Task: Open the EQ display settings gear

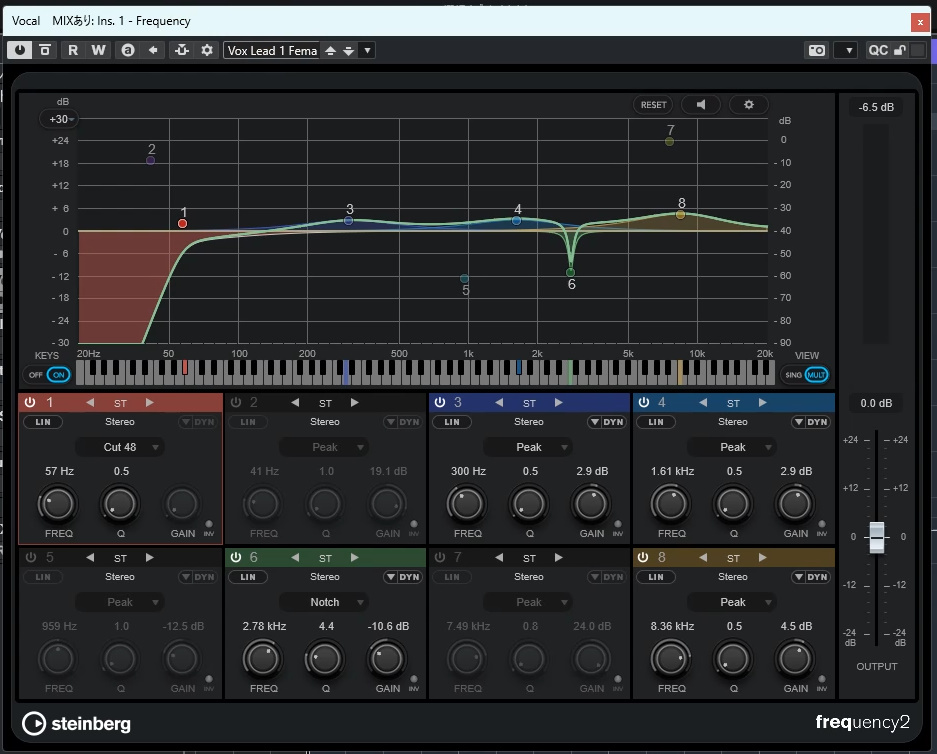Action: 748,104
